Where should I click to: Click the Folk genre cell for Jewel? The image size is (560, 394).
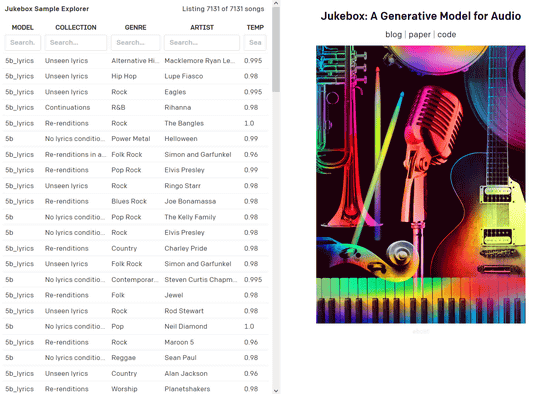pos(118,295)
